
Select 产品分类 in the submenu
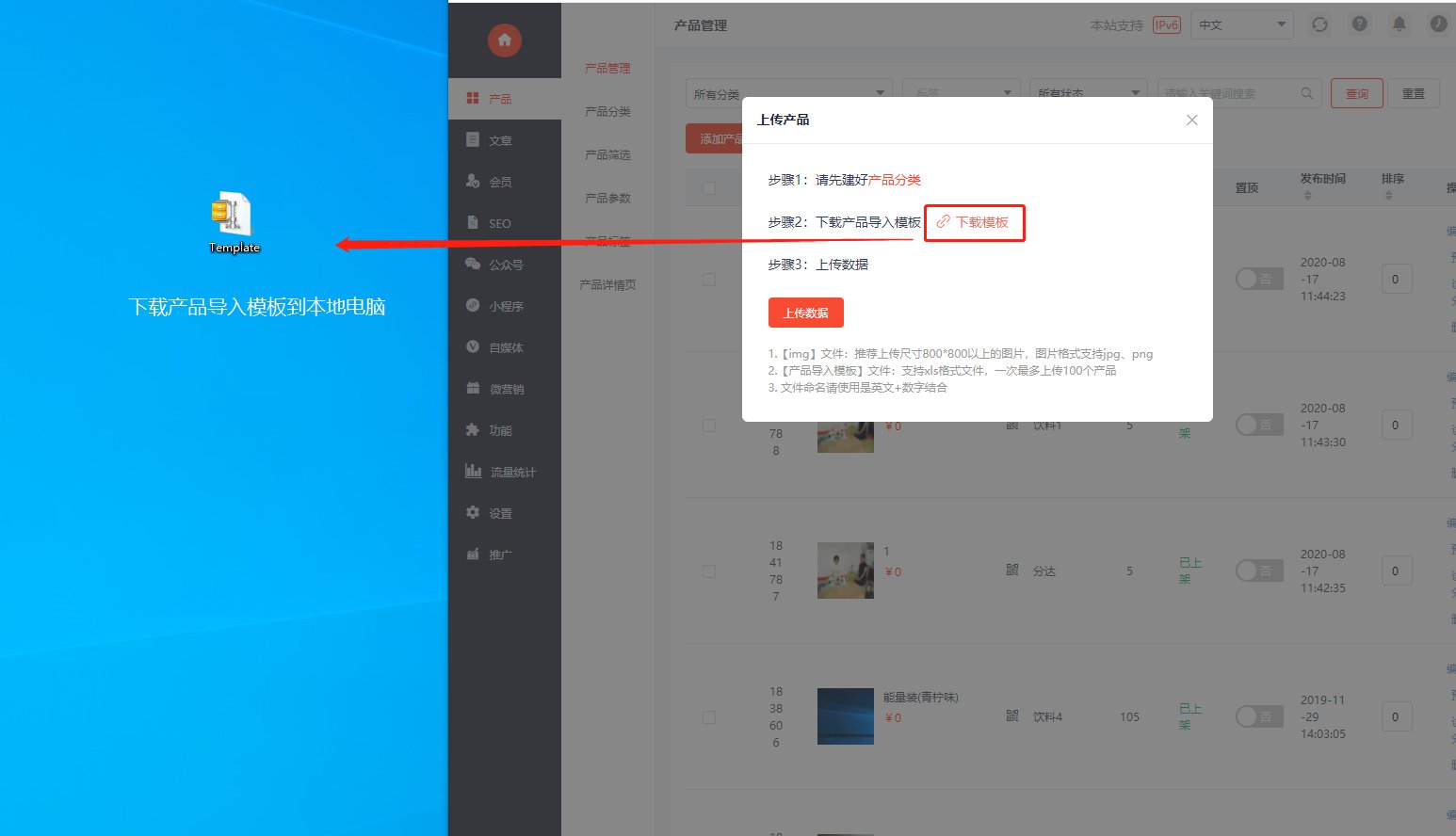click(607, 111)
